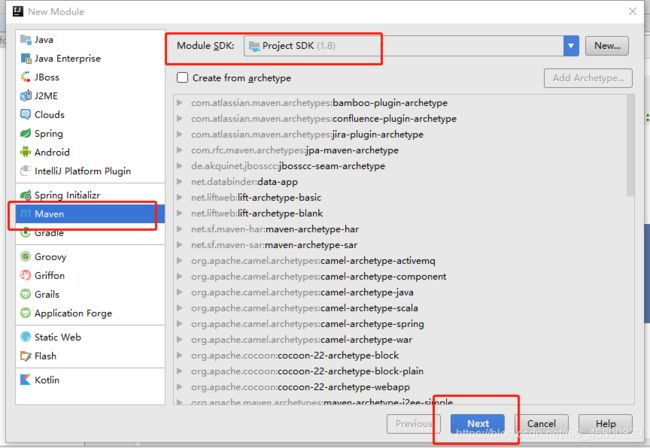This screenshot has width=650, height=448.
Task: Click the archetype list vertical scrollbar
Action: tap(630, 145)
